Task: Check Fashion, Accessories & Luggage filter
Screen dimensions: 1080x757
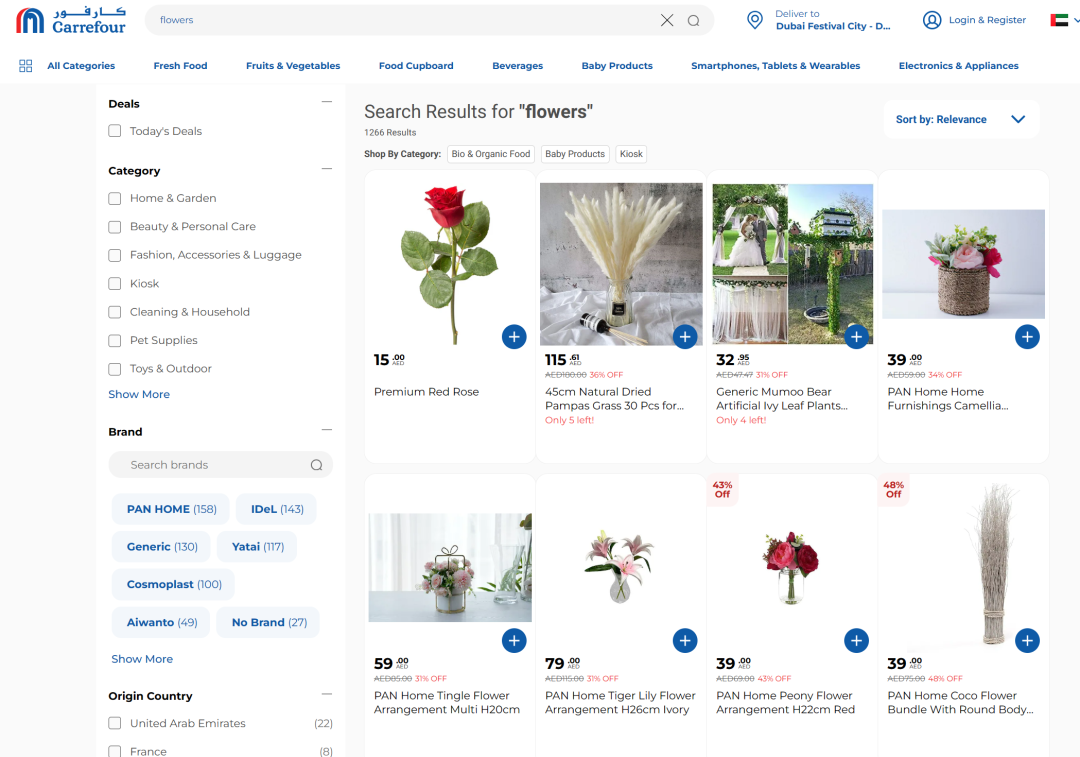Action: tap(114, 255)
